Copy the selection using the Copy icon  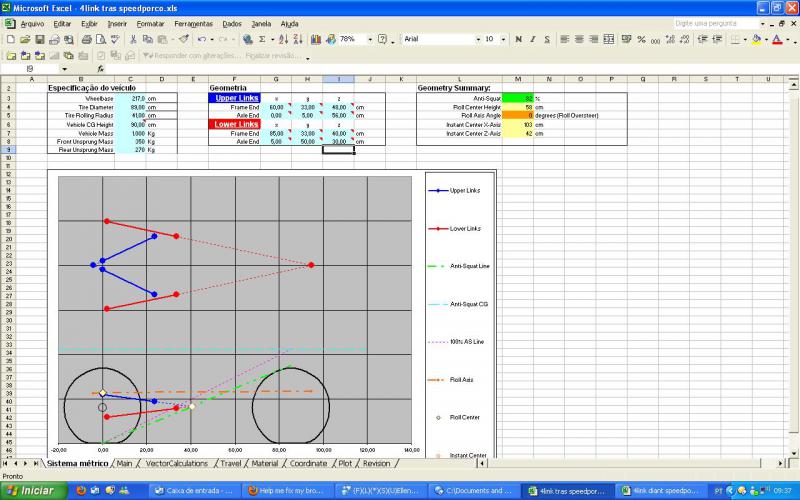click(148, 39)
